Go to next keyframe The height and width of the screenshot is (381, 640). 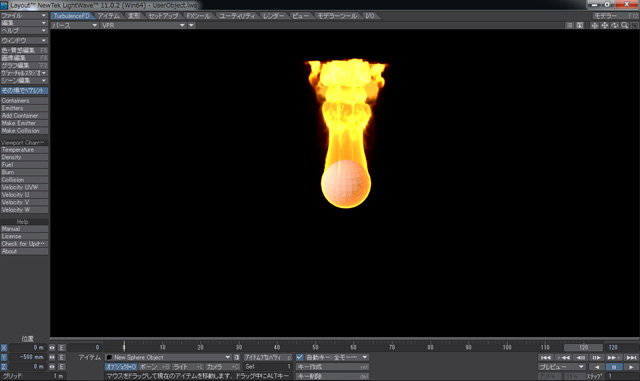click(x=613, y=357)
